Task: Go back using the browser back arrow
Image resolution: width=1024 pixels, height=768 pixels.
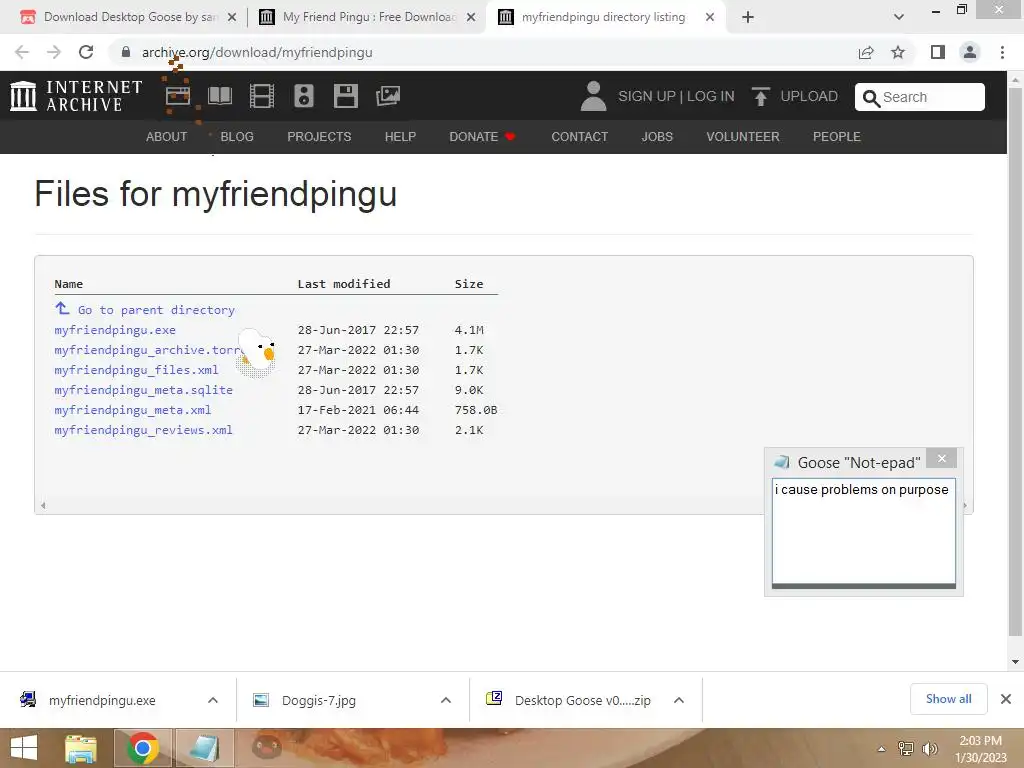Action: [x=22, y=52]
